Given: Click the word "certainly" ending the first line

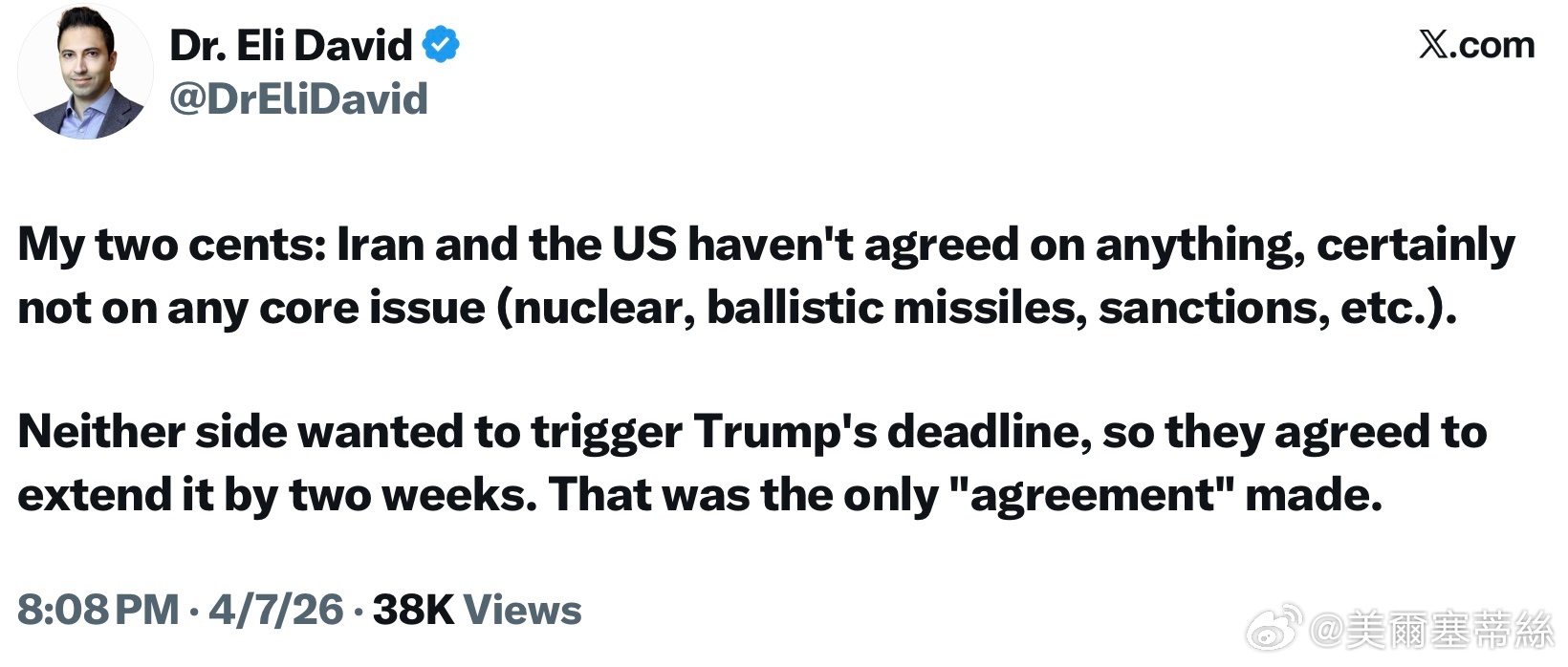Looking at the screenshot, I should [1415, 246].
